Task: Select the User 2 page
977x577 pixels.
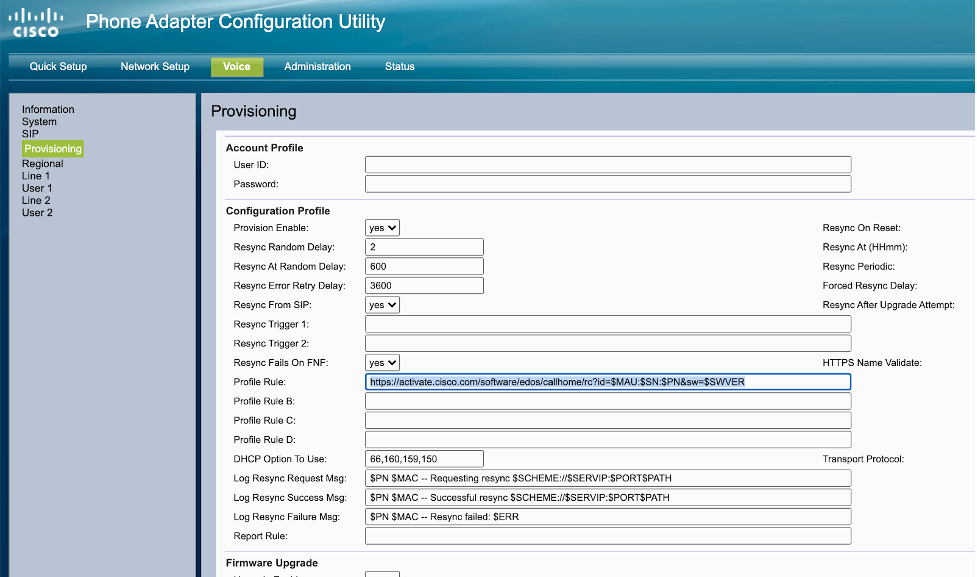Action: coord(37,212)
